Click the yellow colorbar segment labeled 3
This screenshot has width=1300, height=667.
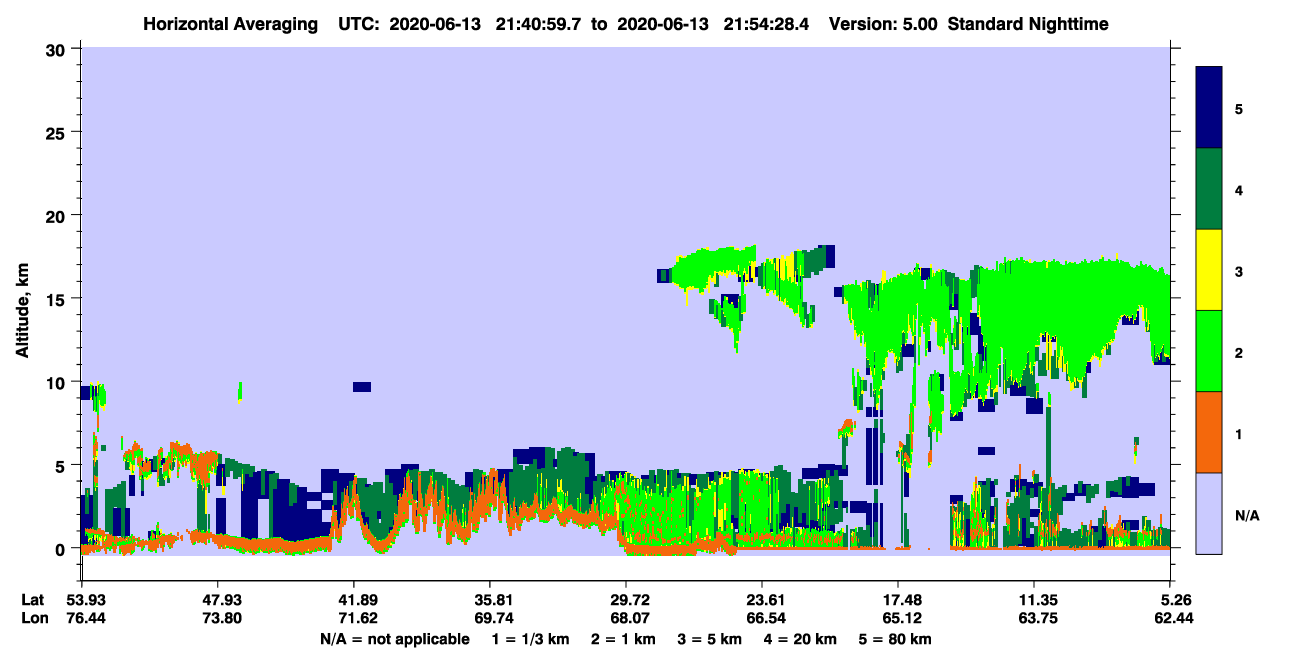point(1209,270)
